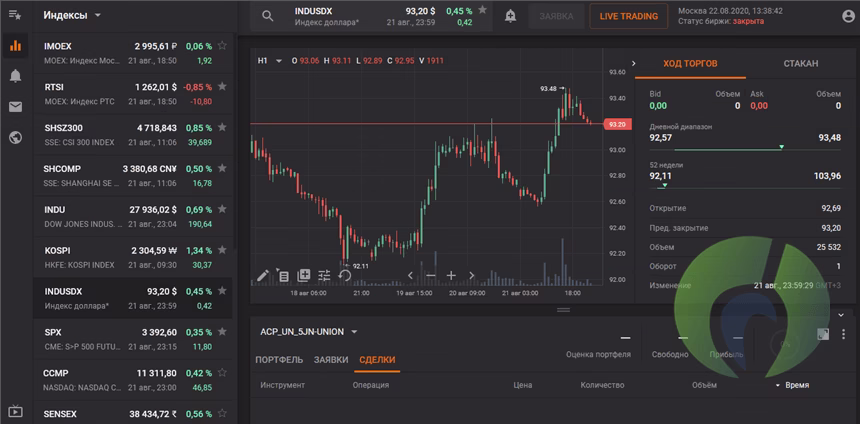The height and width of the screenshot is (424, 860).
Task: Open the Индексы list dropdown
Action: [x=72, y=15]
